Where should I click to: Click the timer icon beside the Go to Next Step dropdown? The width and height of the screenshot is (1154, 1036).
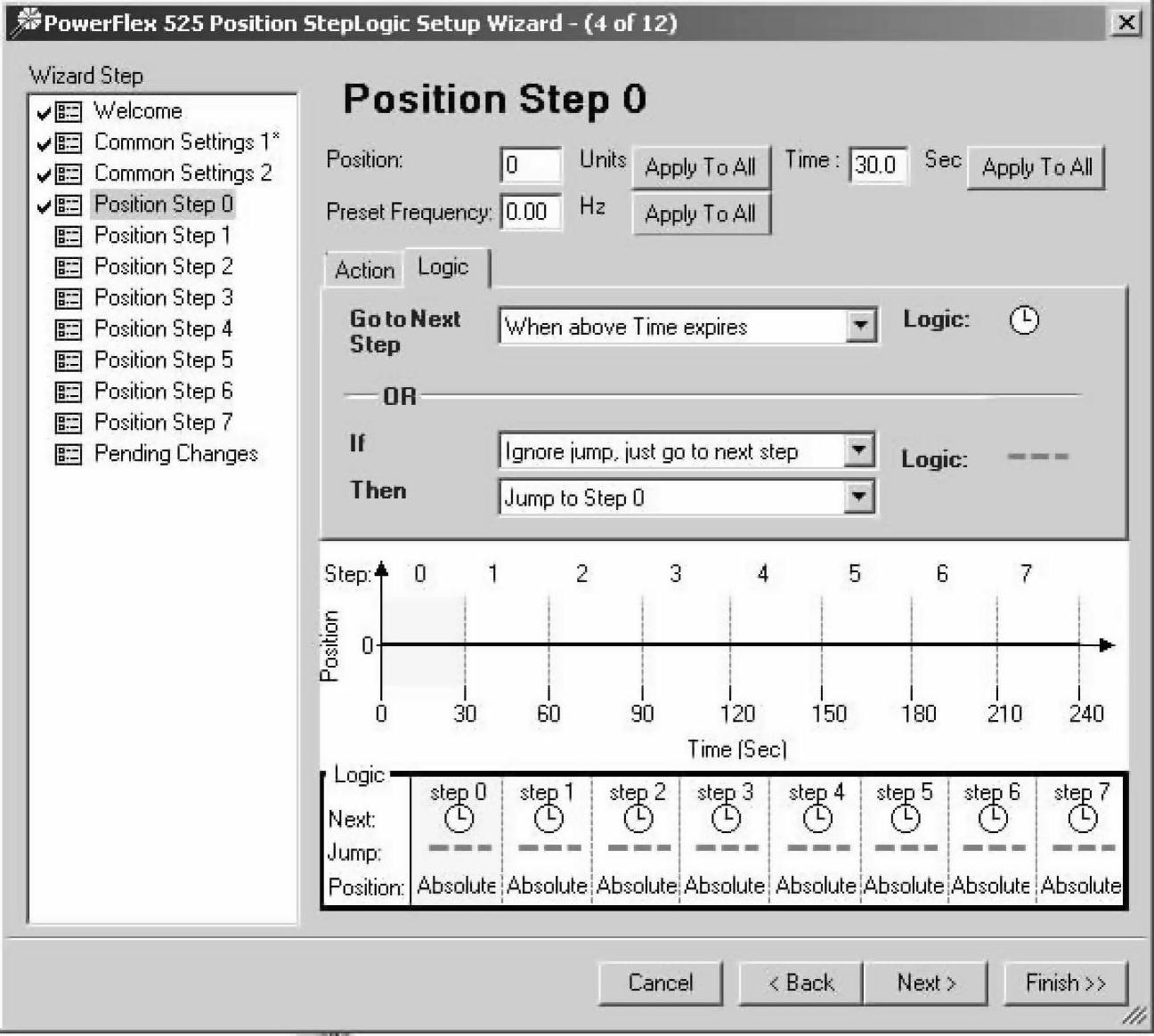pyautogui.click(x=1024, y=320)
